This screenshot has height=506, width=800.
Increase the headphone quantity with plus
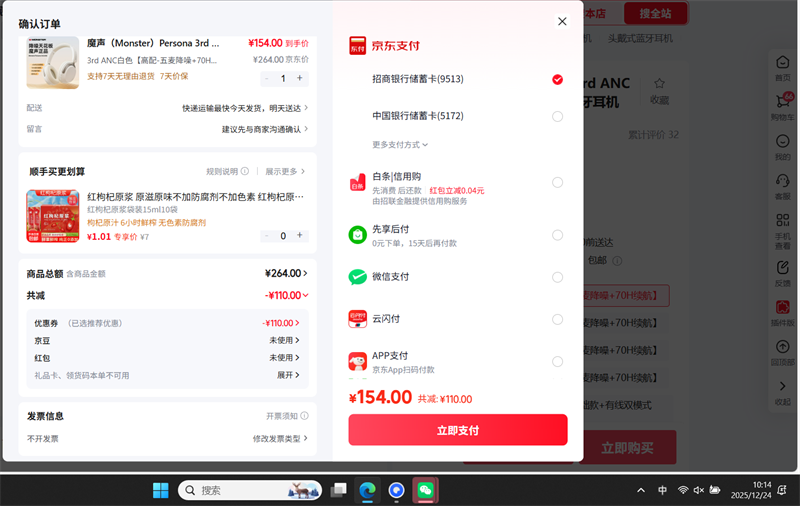299,78
